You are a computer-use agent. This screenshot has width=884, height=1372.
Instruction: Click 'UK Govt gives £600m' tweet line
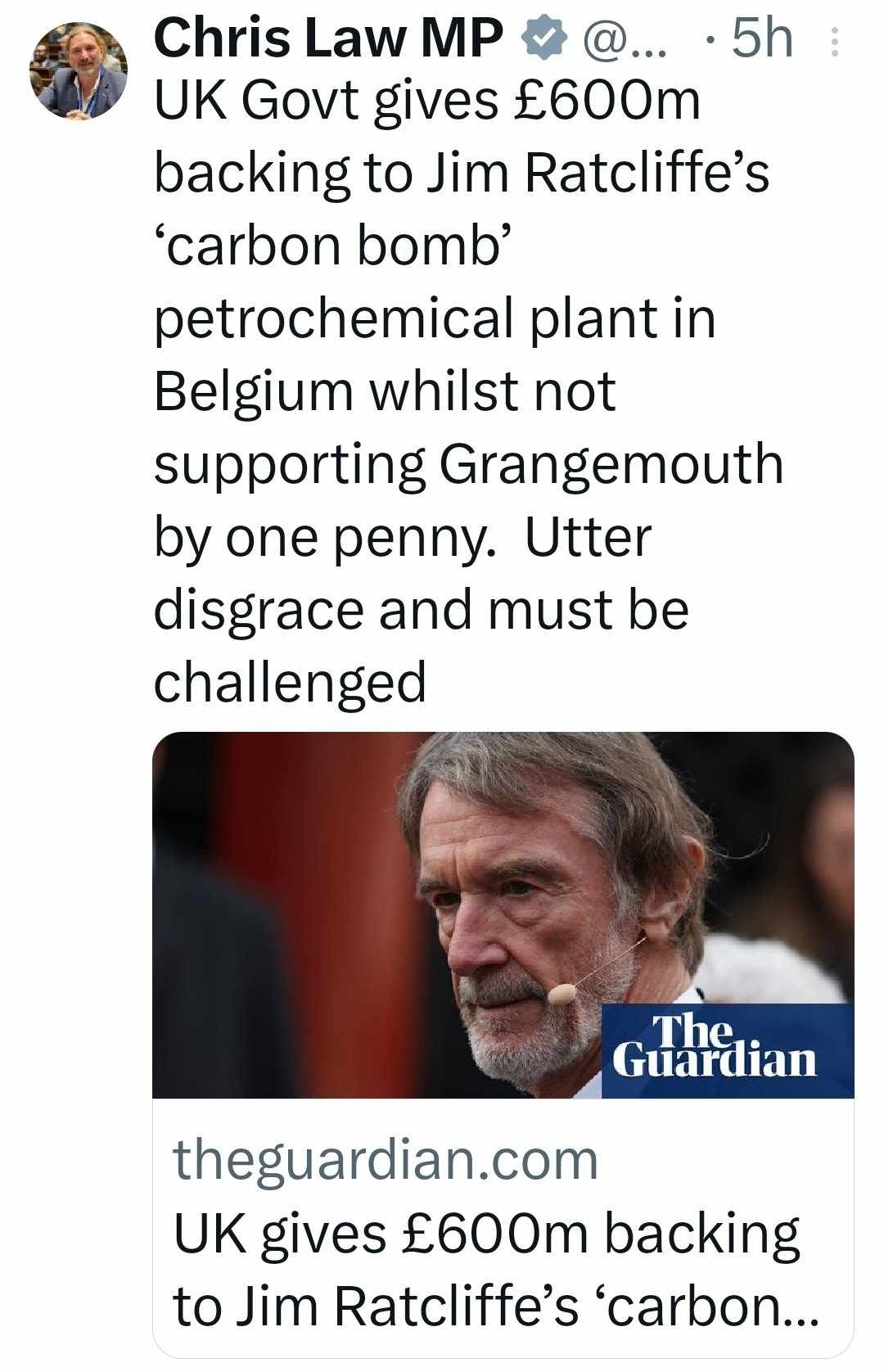click(x=427, y=102)
